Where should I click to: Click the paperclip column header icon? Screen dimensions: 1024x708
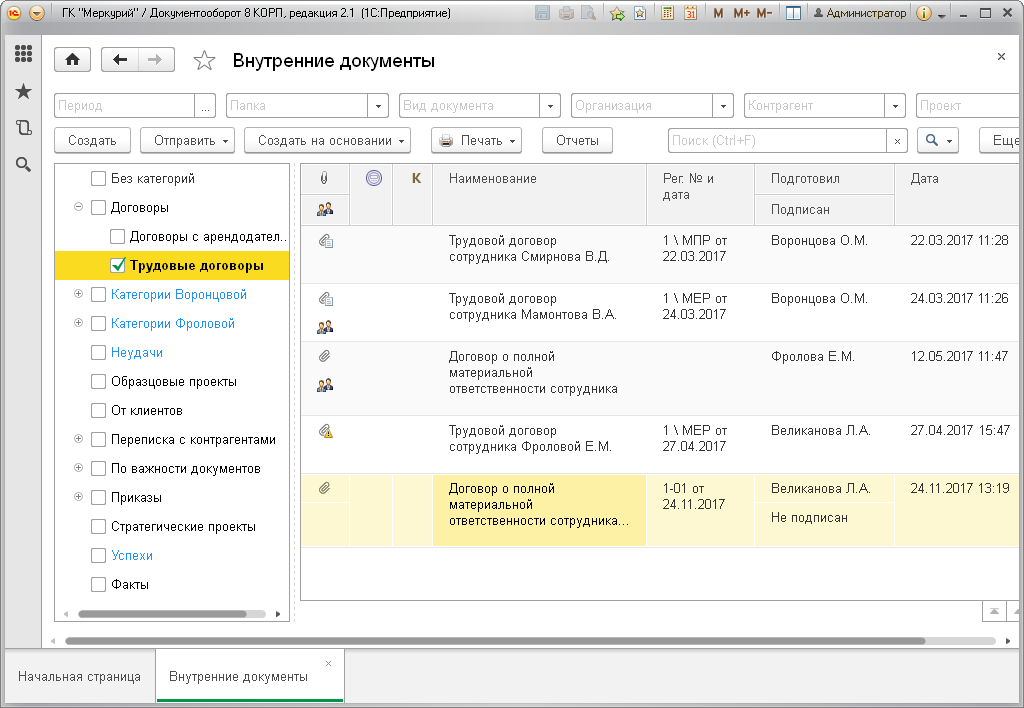(x=325, y=178)
